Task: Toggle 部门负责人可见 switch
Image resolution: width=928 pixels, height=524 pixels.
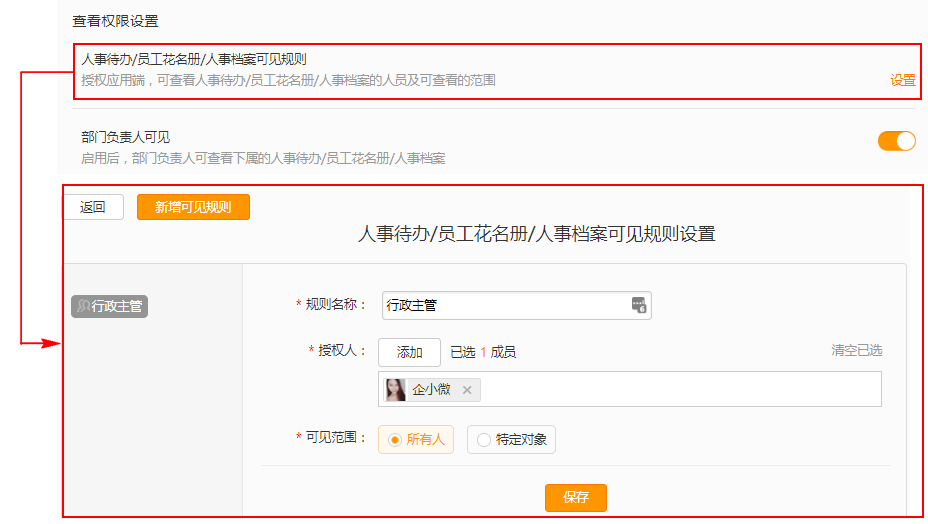Action: click(x=897, y=142)
